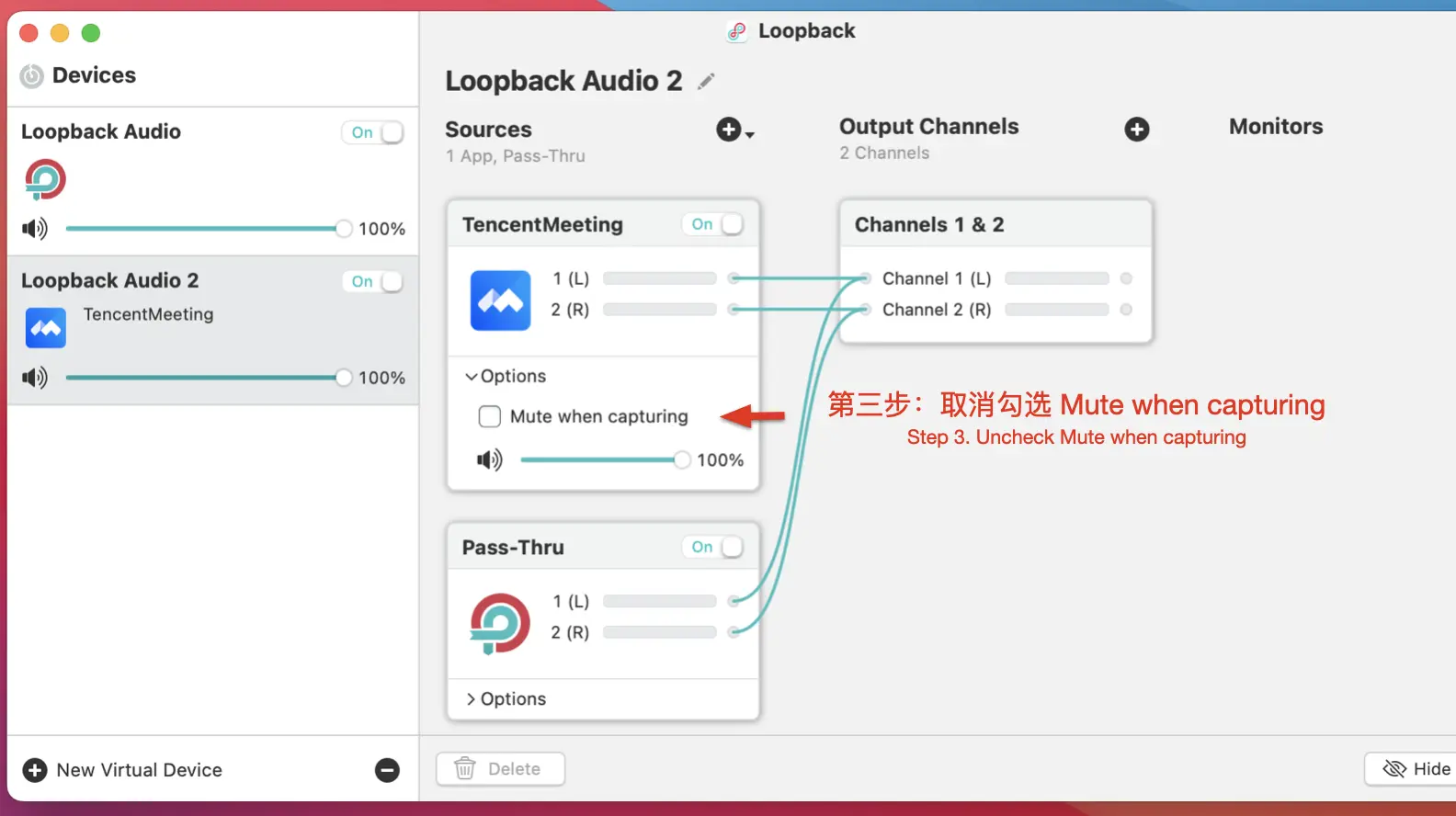
Task: Click TencentMeeting 2 (R) output connector
Action: (x=734, y=310)
